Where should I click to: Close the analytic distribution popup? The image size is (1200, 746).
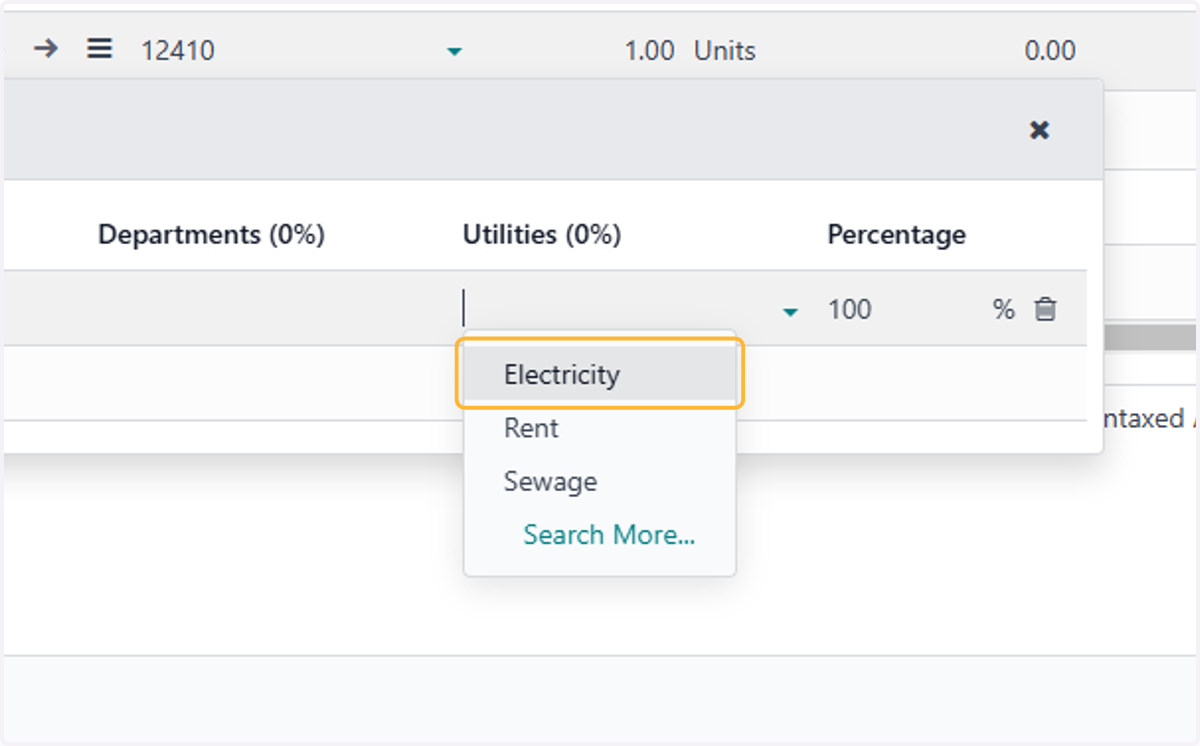(1040, 130)
